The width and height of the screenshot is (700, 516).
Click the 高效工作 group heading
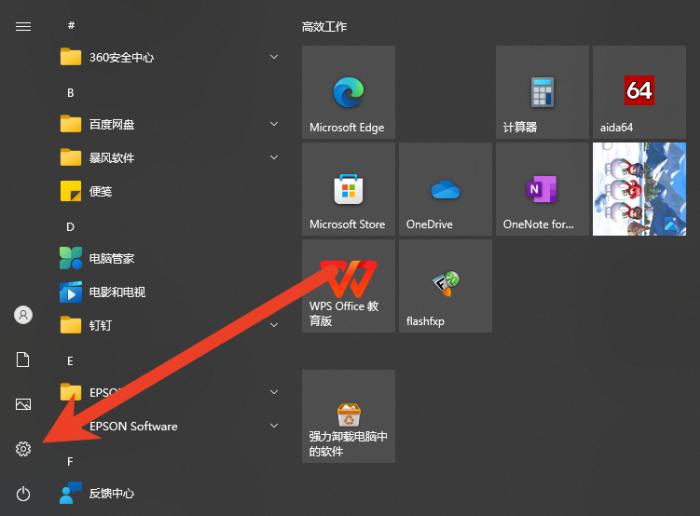[324, 27]
